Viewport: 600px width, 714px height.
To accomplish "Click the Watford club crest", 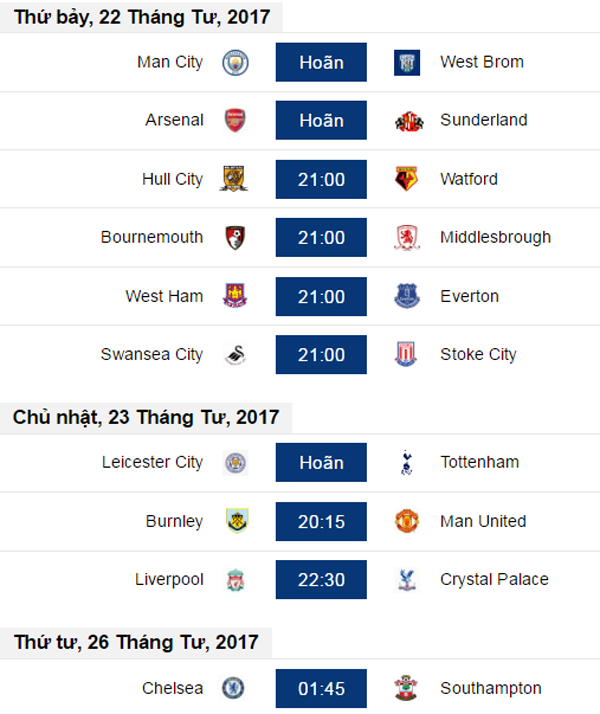I will coord(407,179).
